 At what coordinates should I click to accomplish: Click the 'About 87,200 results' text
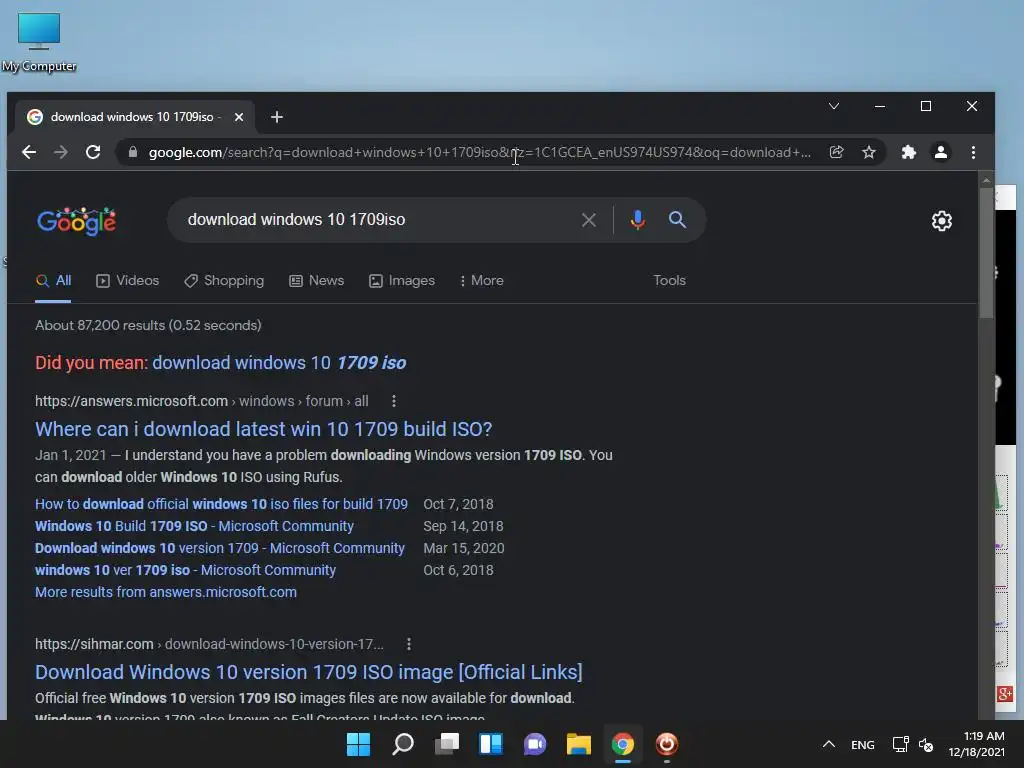pyautogui.click(x=148, y=325)
